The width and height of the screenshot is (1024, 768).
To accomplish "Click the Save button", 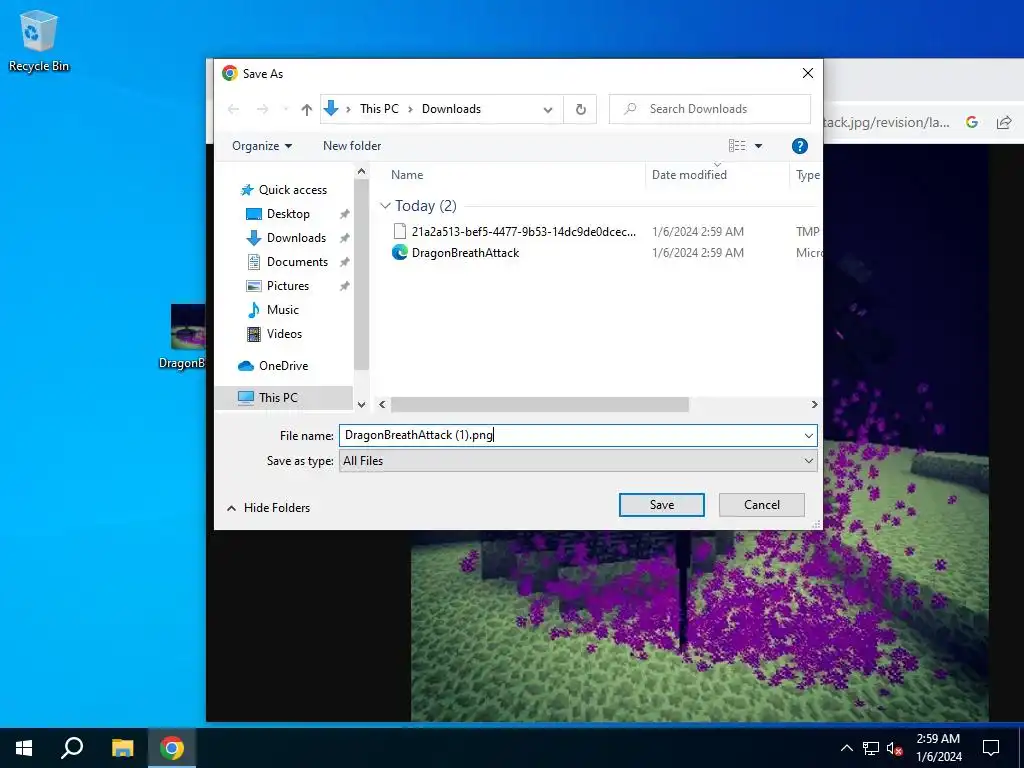I will (x=662, y=505).
